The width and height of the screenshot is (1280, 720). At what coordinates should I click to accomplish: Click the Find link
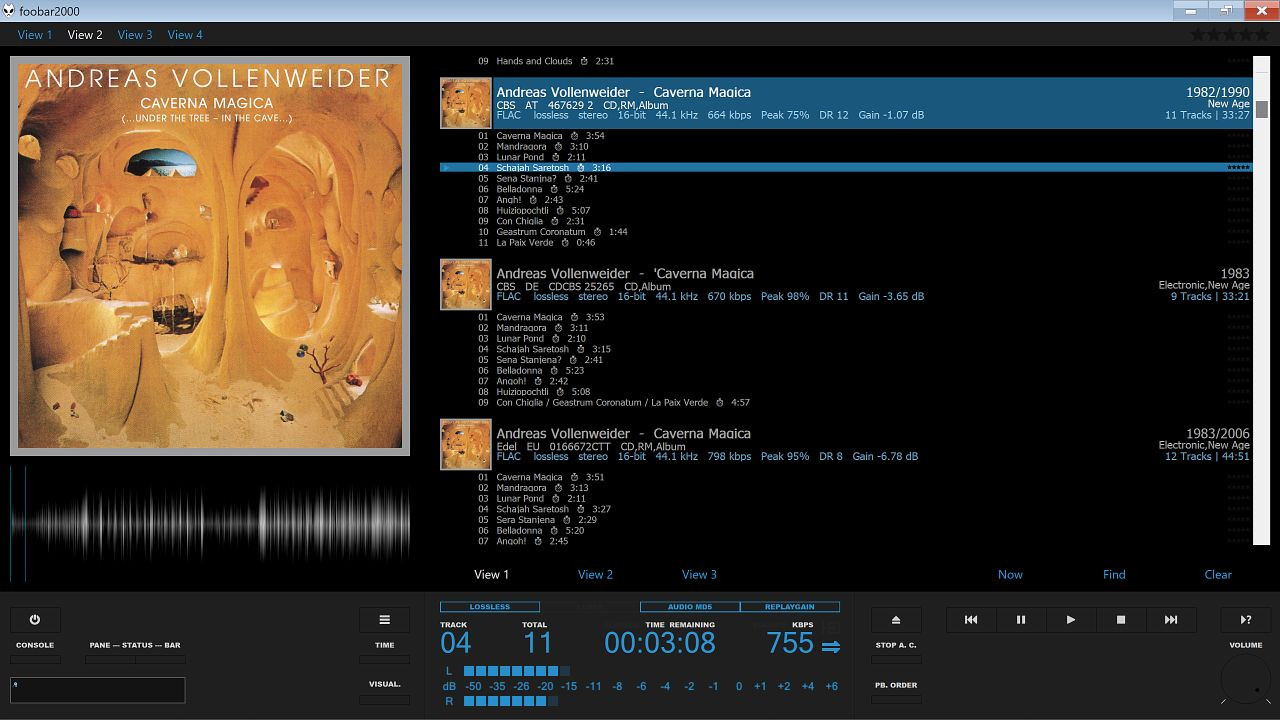[1114, 575]
